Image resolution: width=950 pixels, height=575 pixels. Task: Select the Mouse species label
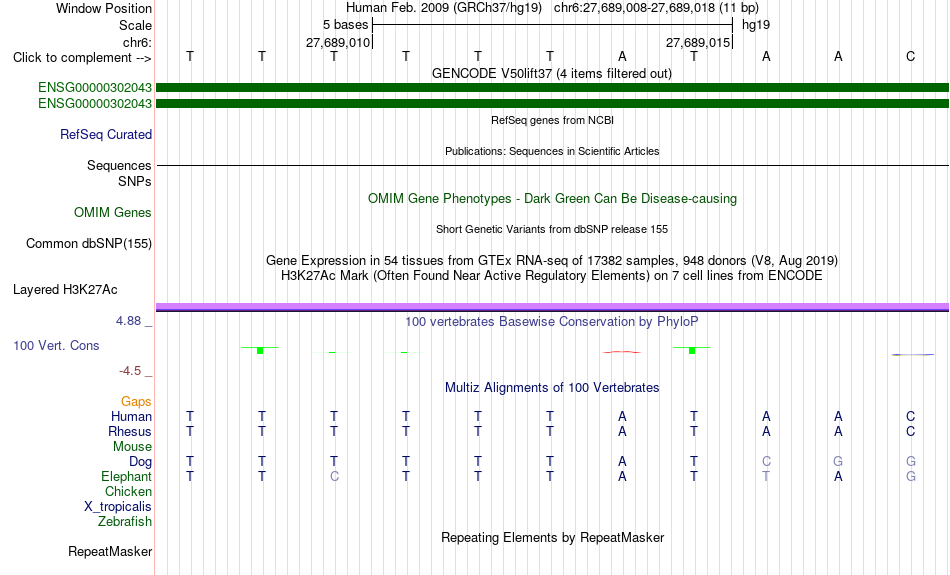click(132, 447)
